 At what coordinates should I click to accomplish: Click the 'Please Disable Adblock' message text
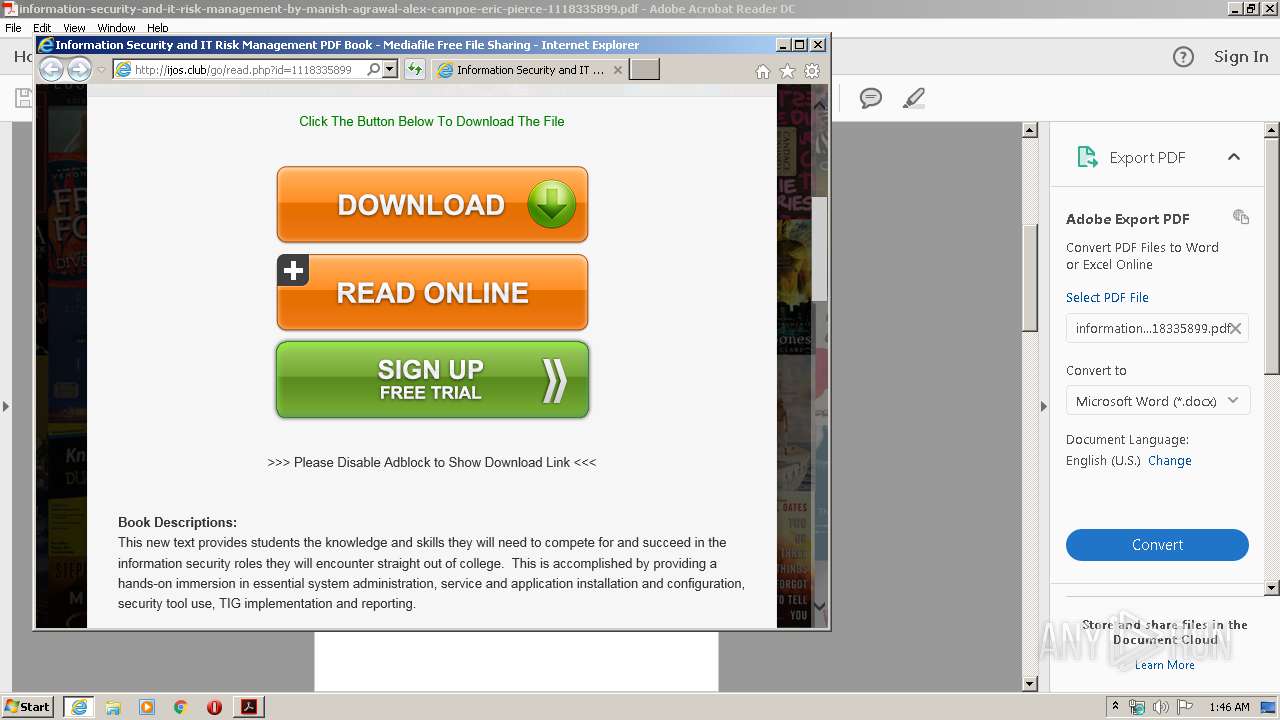click(432, 462)
